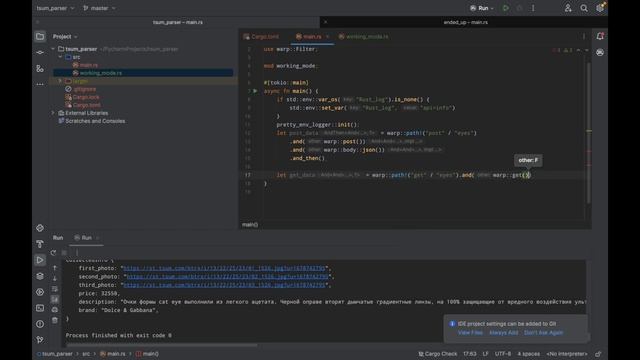Open Services tool window icon

pyautogui.click(x=40, y=292)
